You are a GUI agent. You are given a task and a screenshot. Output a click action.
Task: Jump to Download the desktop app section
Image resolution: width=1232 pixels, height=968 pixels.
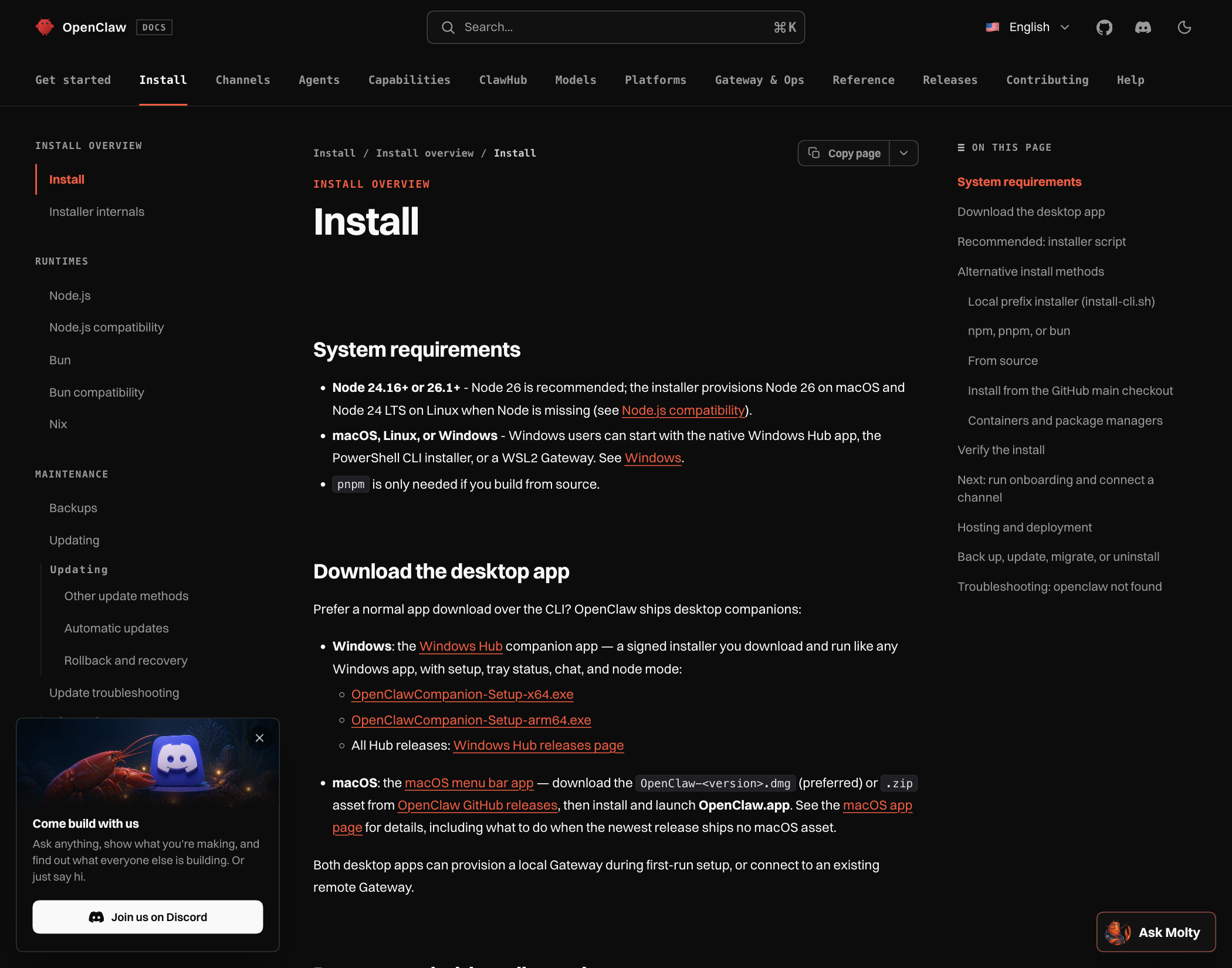1031,212
